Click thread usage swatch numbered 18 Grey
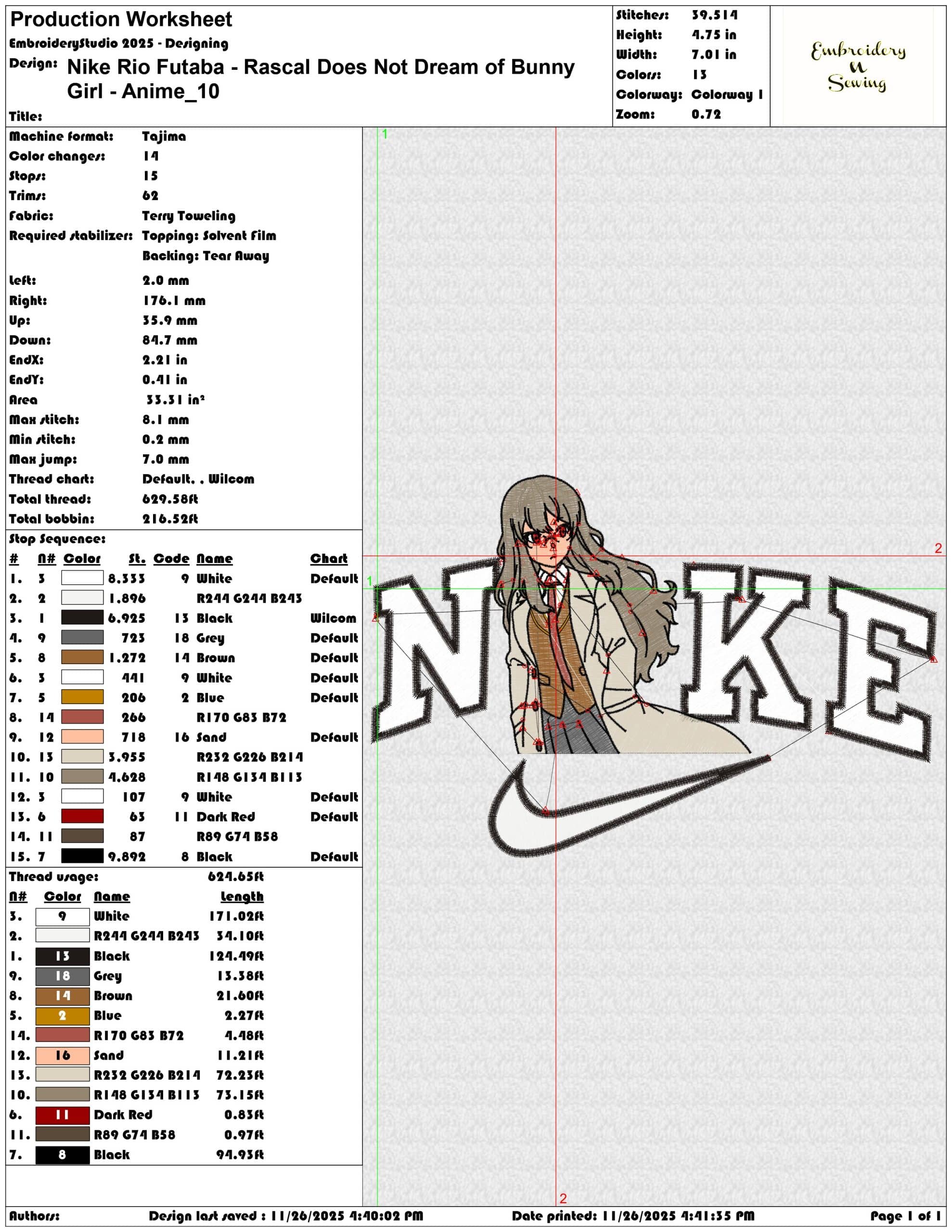Viewport: 952px width, 1232px height. [63, 976]
